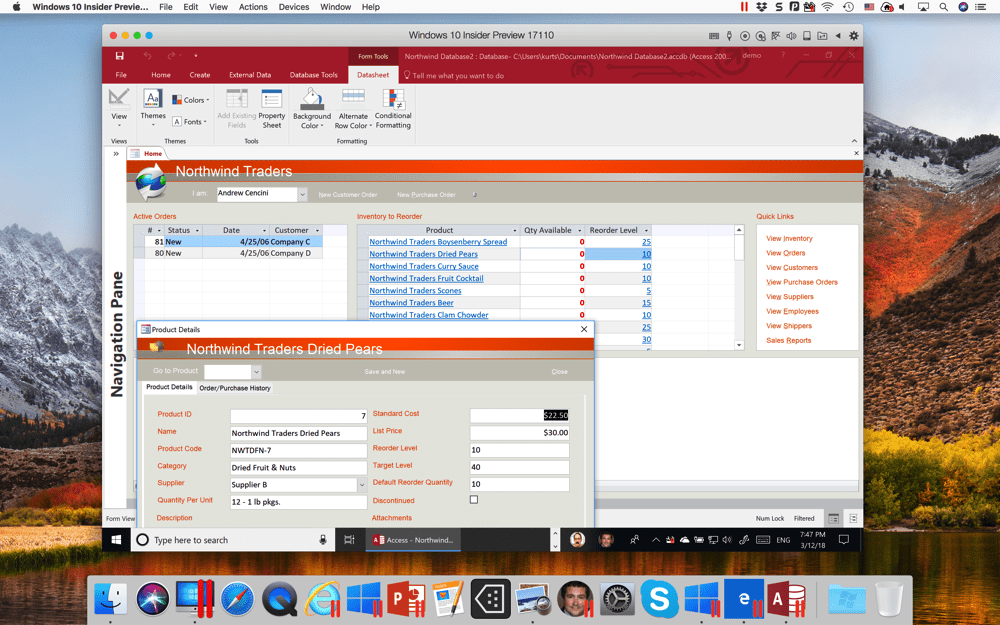Open the Supplier B dropdown
This screenshot has width=1000, height=625.
(364, 483)
